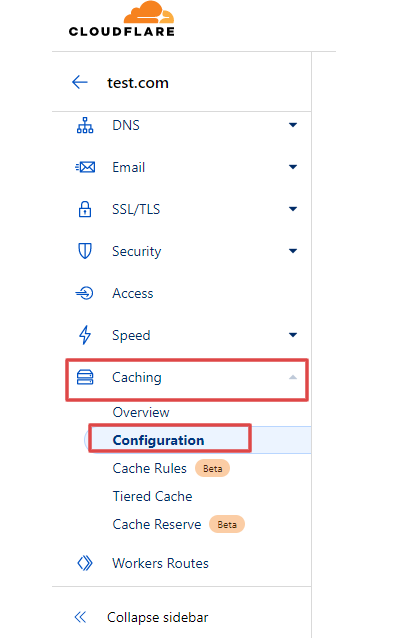The image size is (400, 638).
Task: Click the Collapse sidebar label
Action: 157,618
